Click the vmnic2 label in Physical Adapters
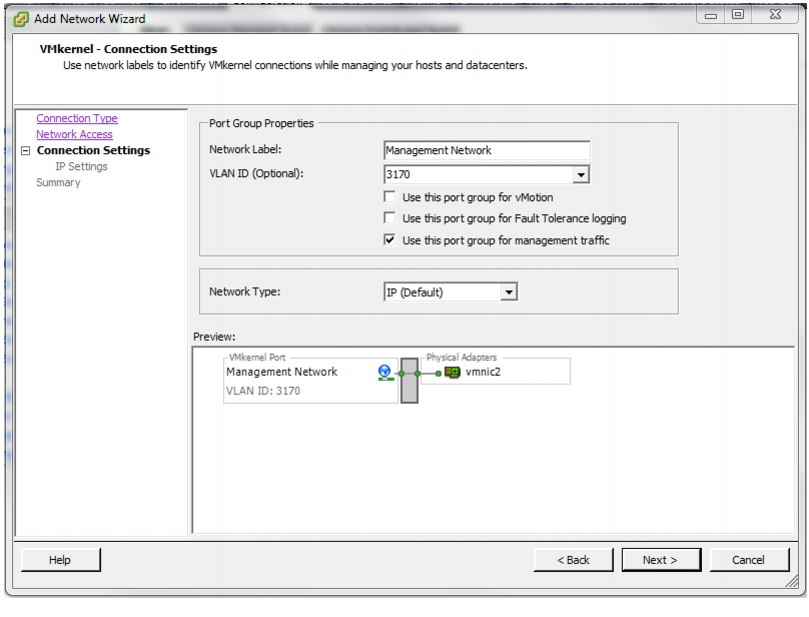 (483, 372)
